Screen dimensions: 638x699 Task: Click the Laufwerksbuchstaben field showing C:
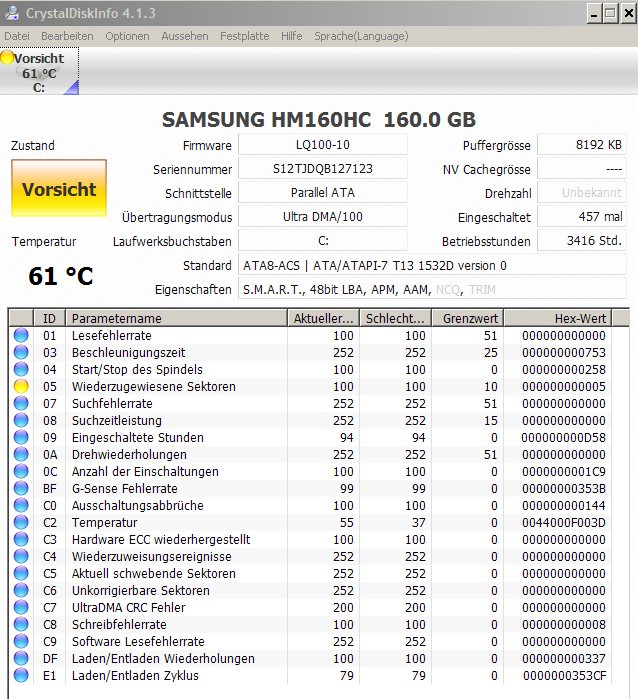pos(323,241)
